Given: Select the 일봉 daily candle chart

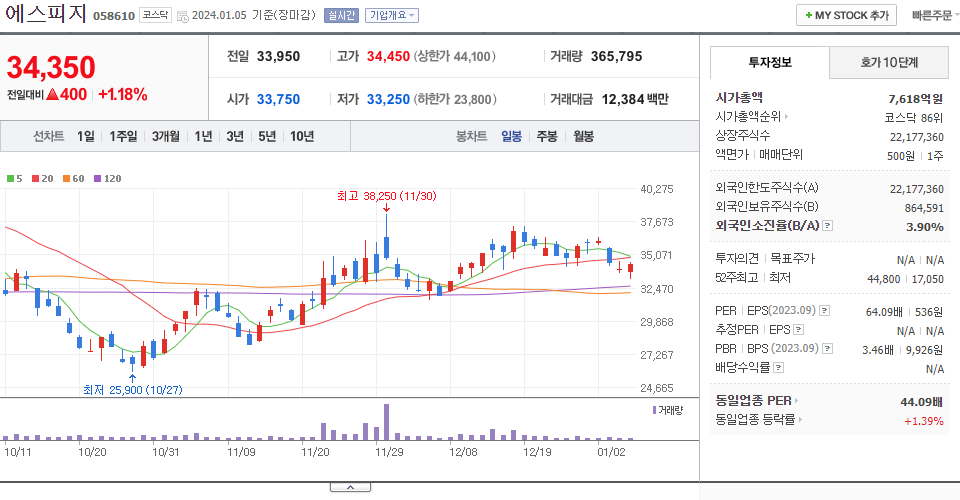Looking at the screenshot, I should pyautogui.click(x=511, y=136).
